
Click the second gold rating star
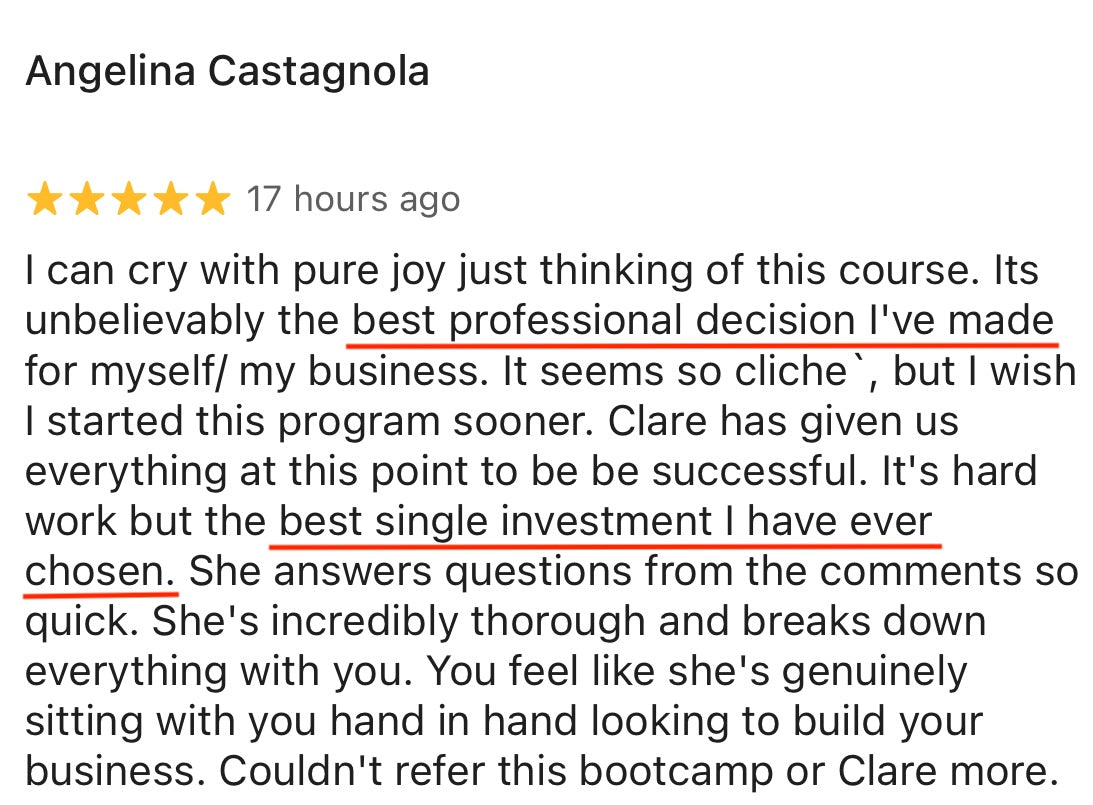coord(86,200)
